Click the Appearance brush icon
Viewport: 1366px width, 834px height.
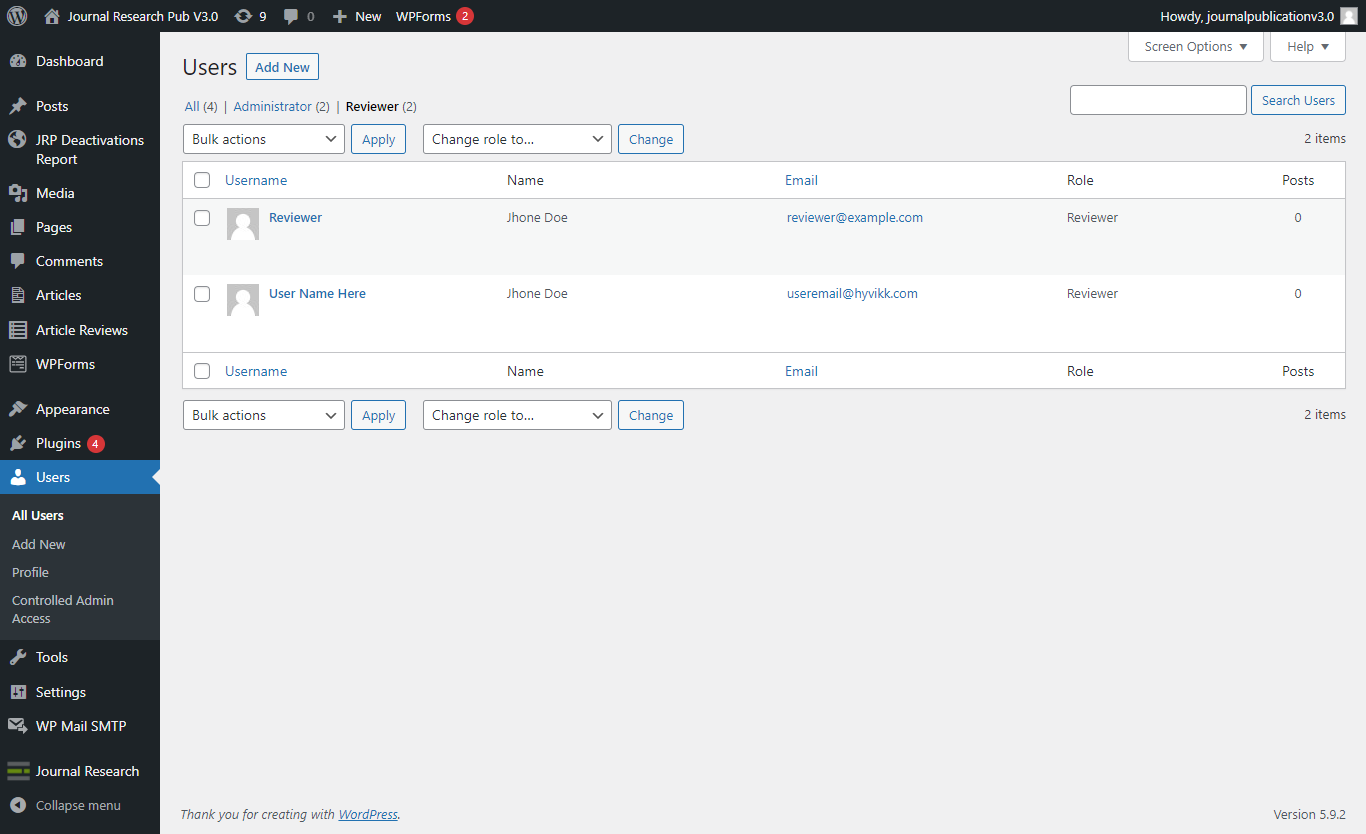(18, 409)
